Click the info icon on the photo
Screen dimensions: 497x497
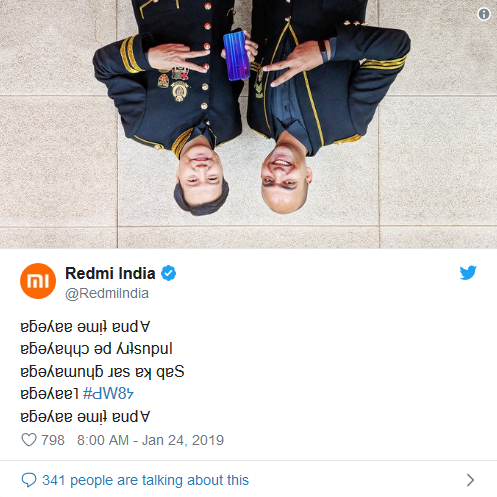tap(484, 14)
